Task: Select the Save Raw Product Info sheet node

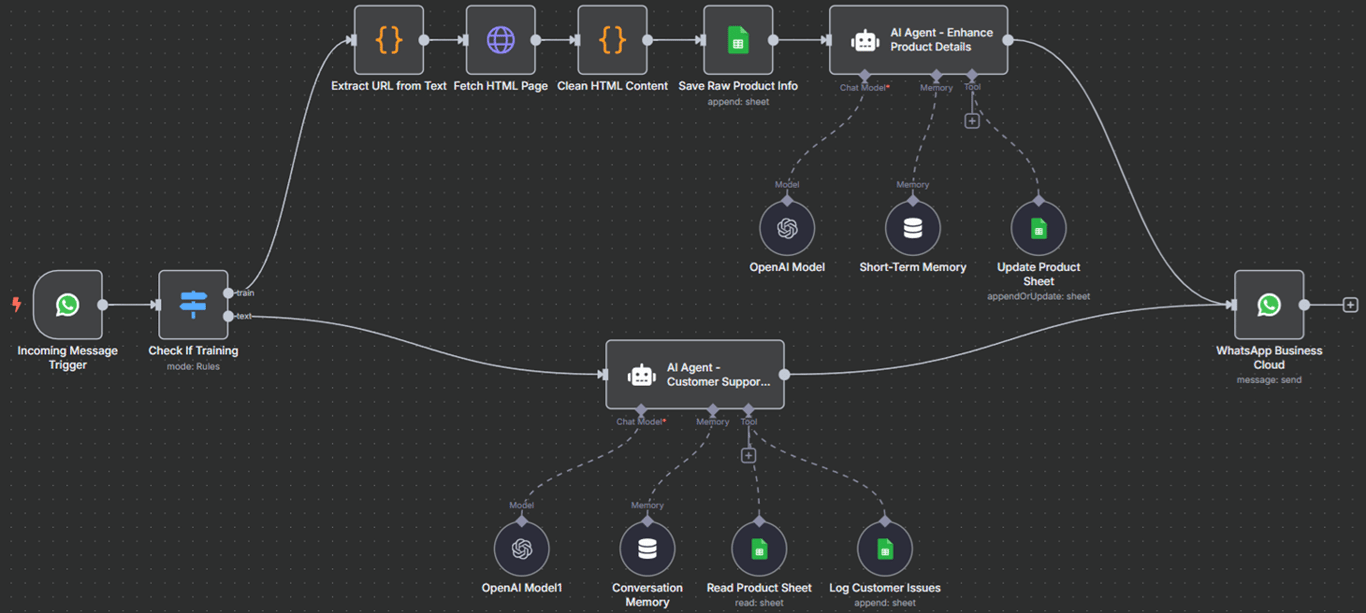Action: click(737, 40)
